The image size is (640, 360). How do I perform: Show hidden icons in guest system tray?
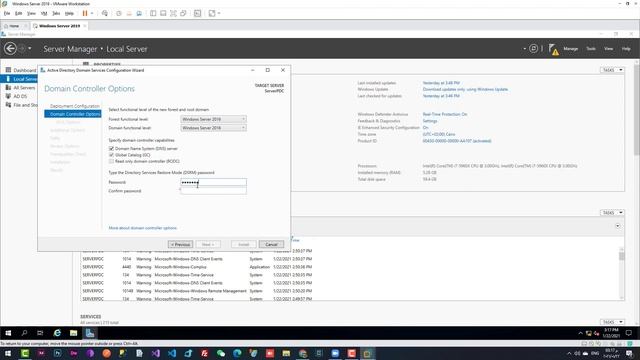tap(580, 333)
